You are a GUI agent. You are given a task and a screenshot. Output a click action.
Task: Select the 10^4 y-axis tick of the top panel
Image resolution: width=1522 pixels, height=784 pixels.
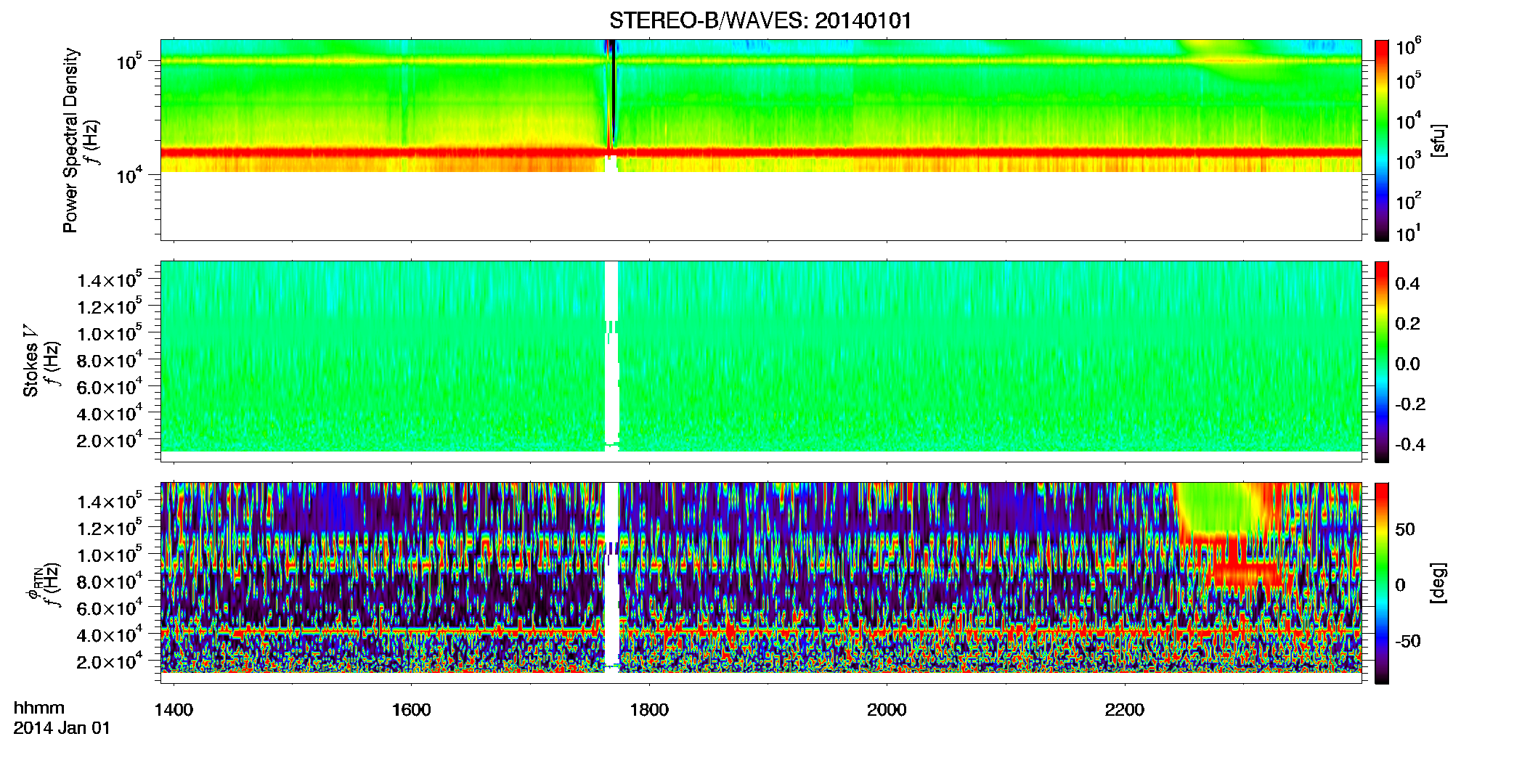coord(129,174)
